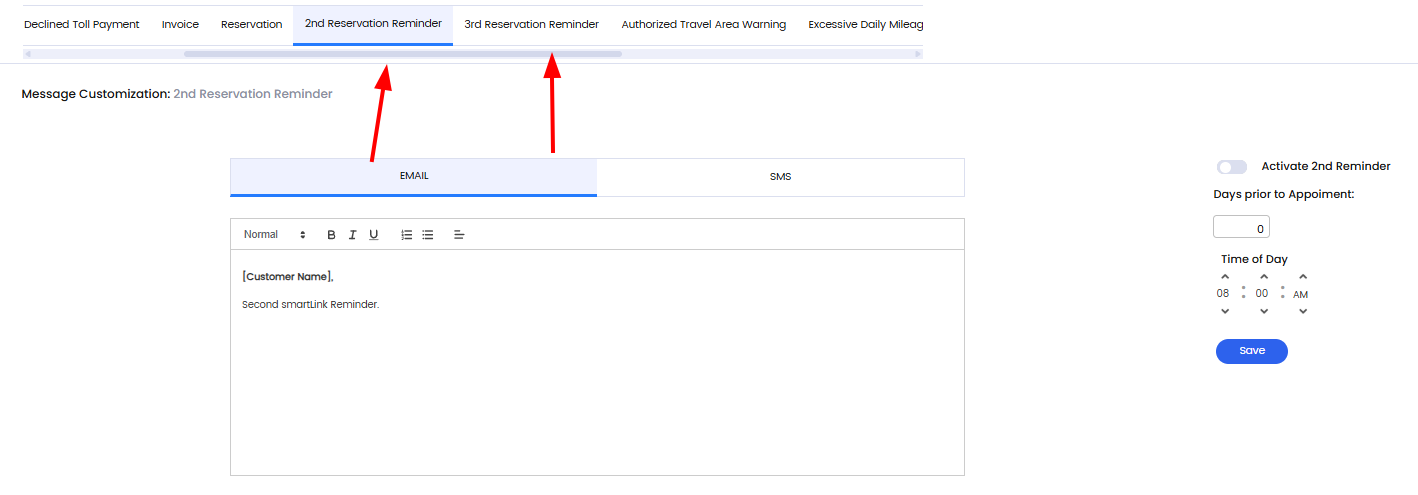The image size is (1418, 495).
Task: Insert a bulleted list in message
Action: point(428,235)
